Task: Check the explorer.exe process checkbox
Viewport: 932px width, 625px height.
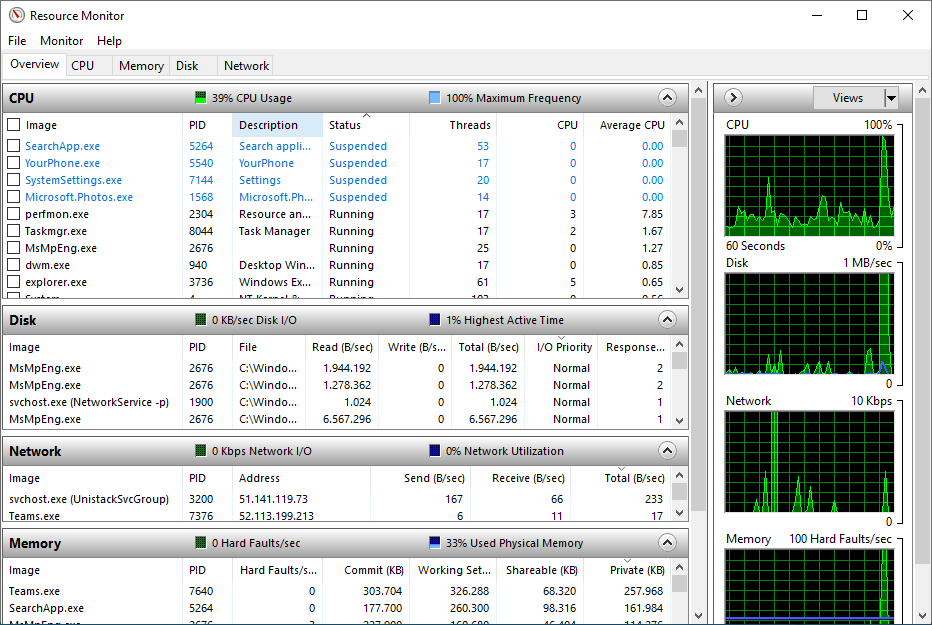Action: [13, 281]
